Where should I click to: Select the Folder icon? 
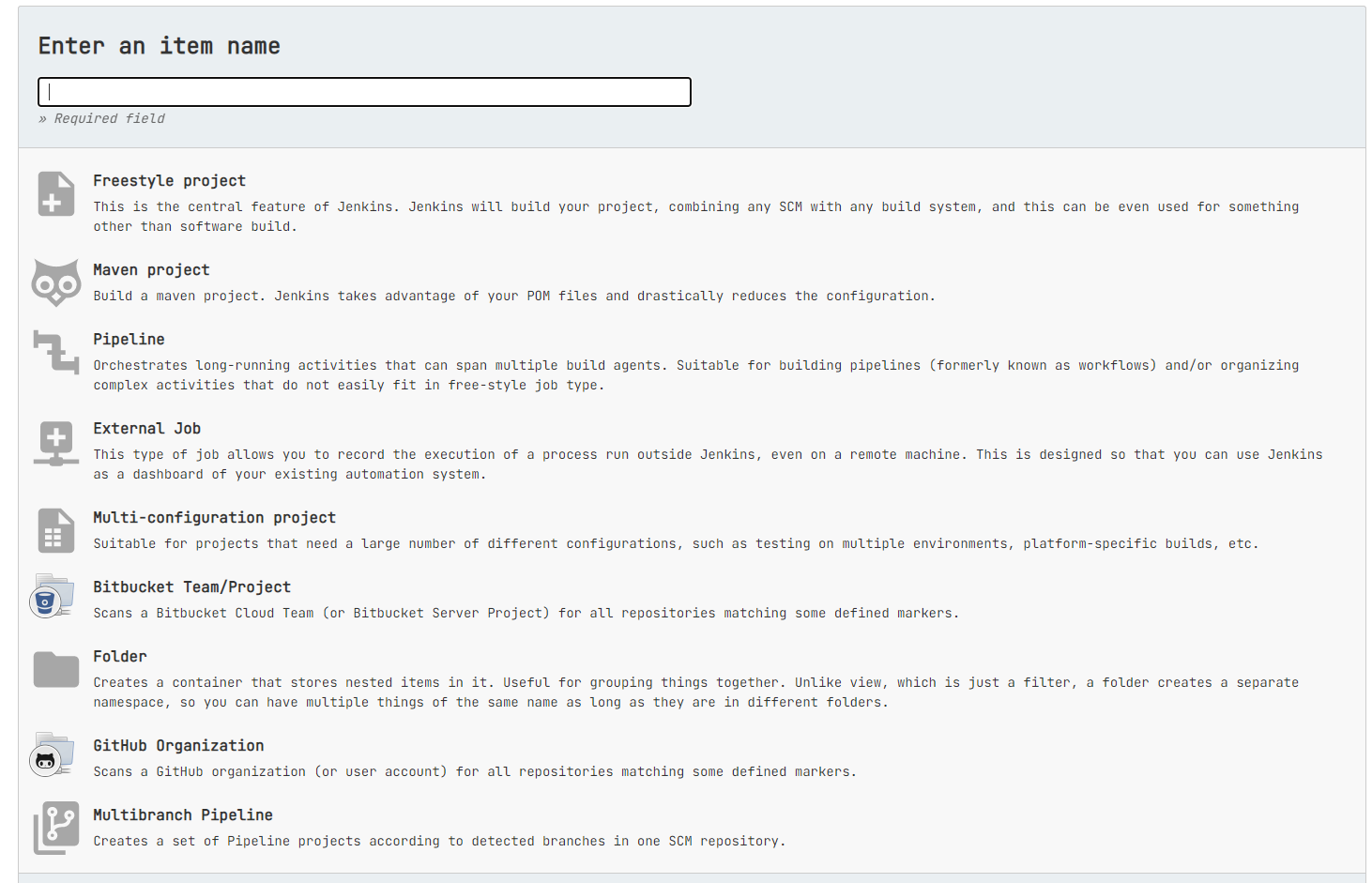pyautogui.click(x=56, y=670)
